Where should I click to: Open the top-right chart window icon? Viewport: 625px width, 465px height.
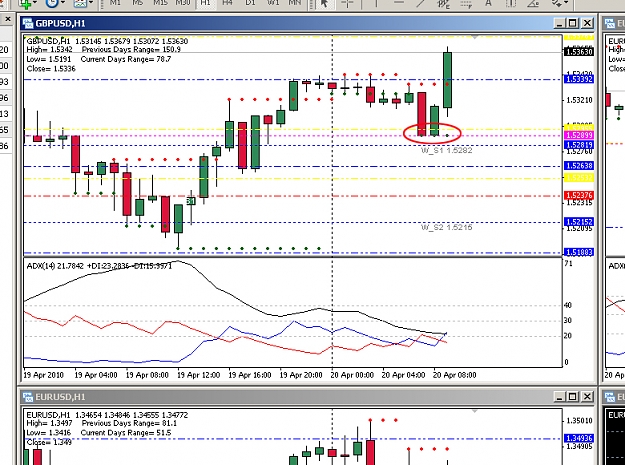[x=610, y=23]
